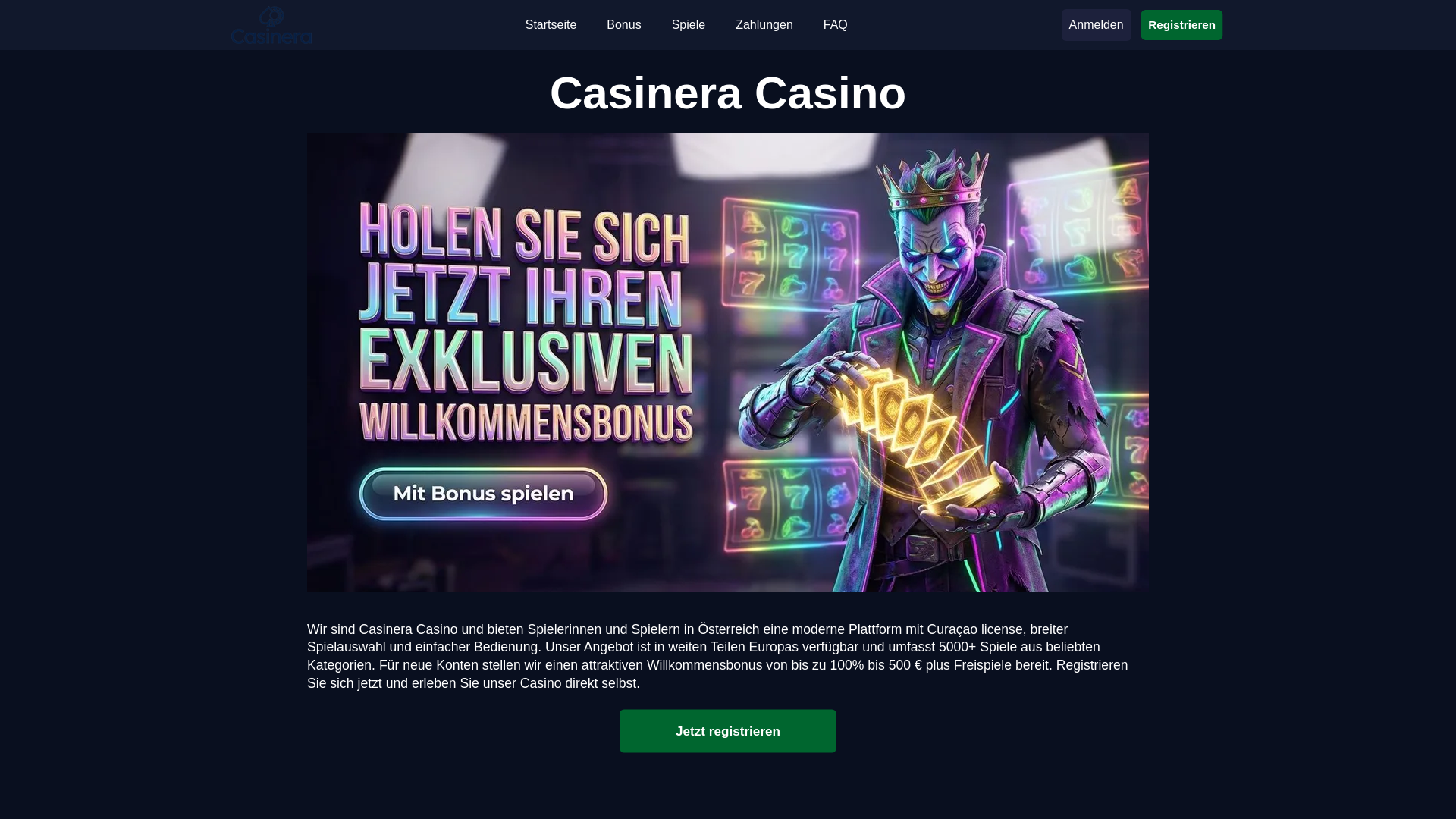Visit the FAQ navigation link
The width and height of the screenshot is (1456, 819).
835,25
